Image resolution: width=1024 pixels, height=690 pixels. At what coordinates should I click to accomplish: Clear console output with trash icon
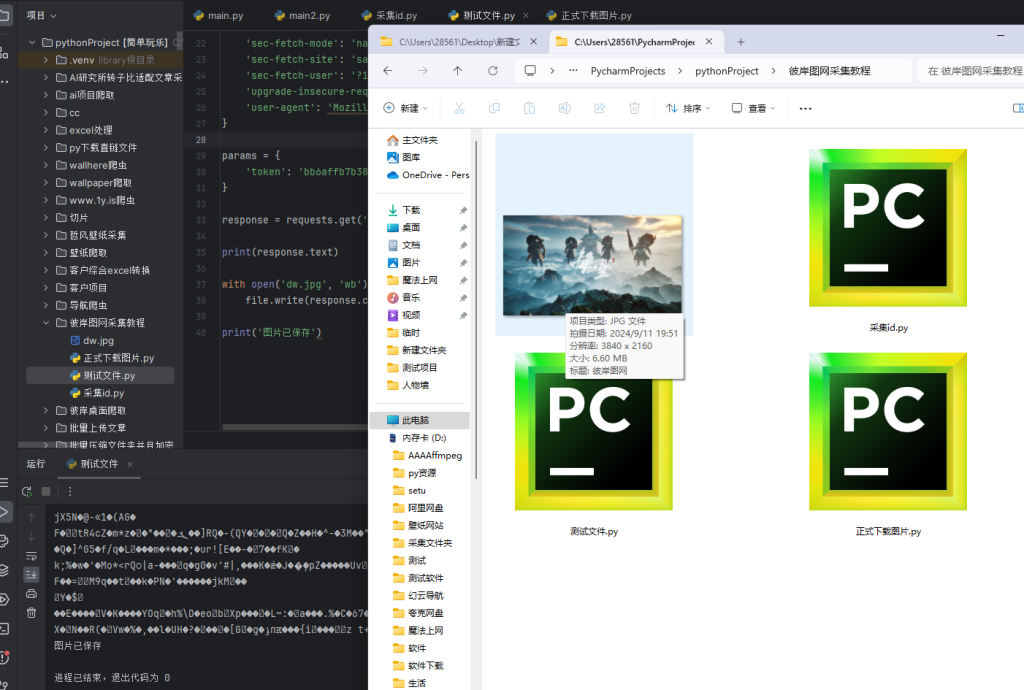tap(31, 612)
